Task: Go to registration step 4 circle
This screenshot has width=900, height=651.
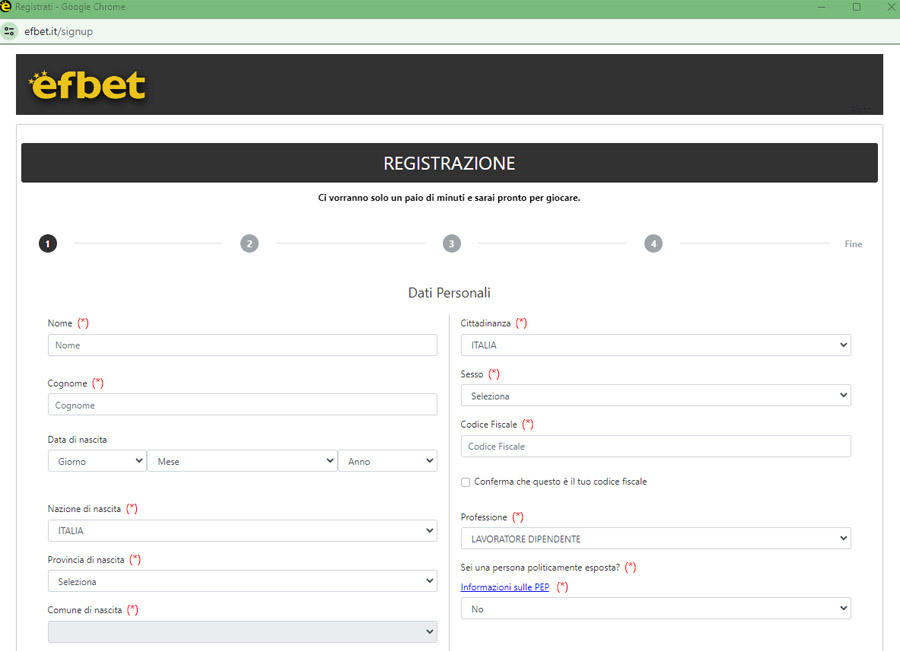Action: pyautogui.click(x=653, y=243)
